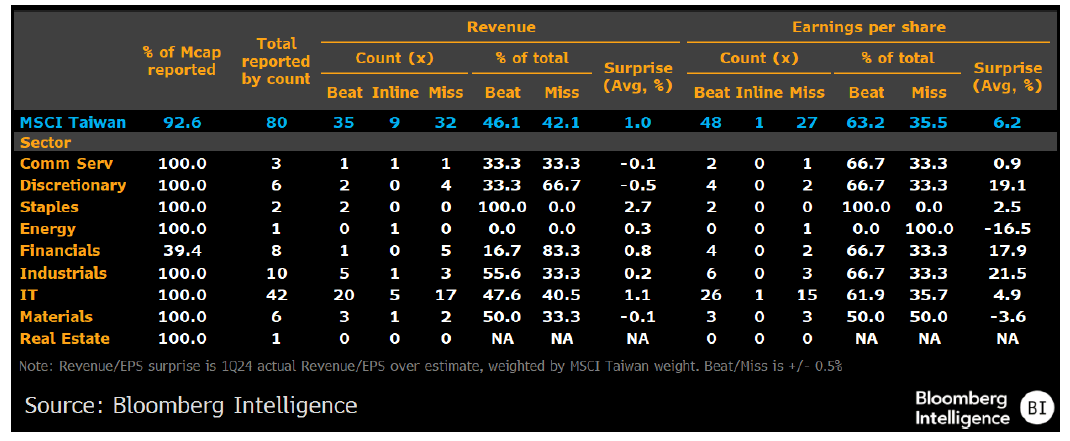Click the 55.6 revenue beat for Industrials
This screenshot has height=441, width=1070.
pyautogui.click(x=503, y=273)
